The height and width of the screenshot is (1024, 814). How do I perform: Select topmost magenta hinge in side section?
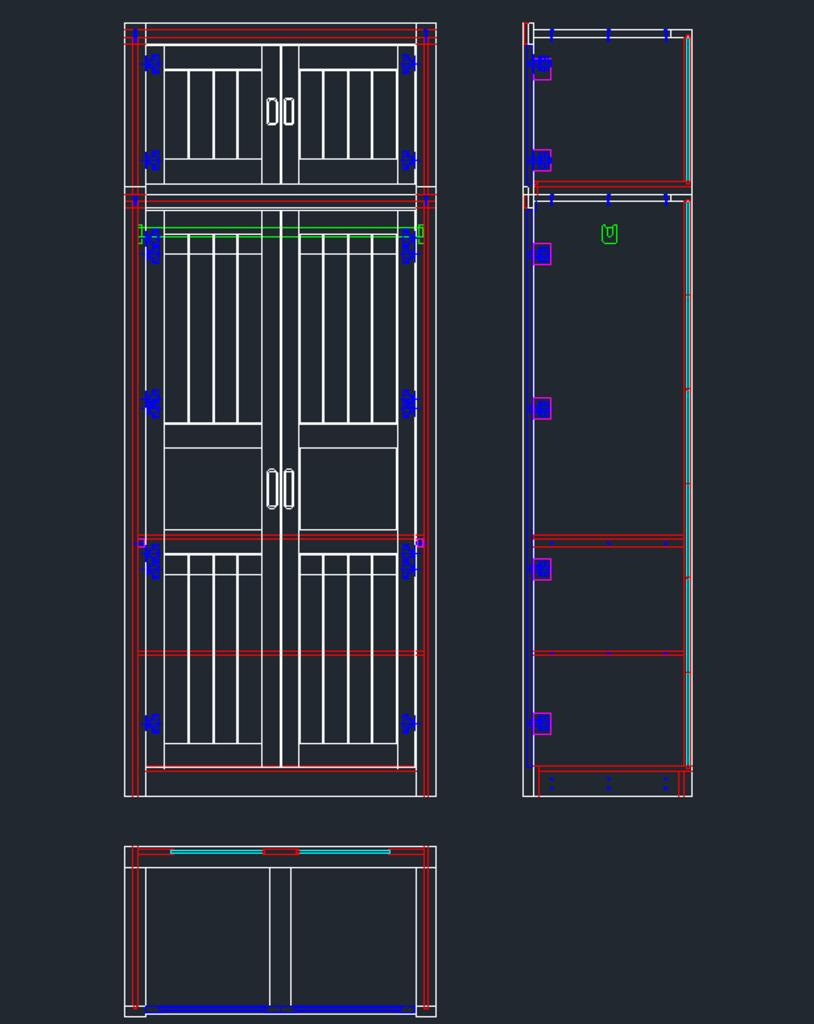[541, 68]
